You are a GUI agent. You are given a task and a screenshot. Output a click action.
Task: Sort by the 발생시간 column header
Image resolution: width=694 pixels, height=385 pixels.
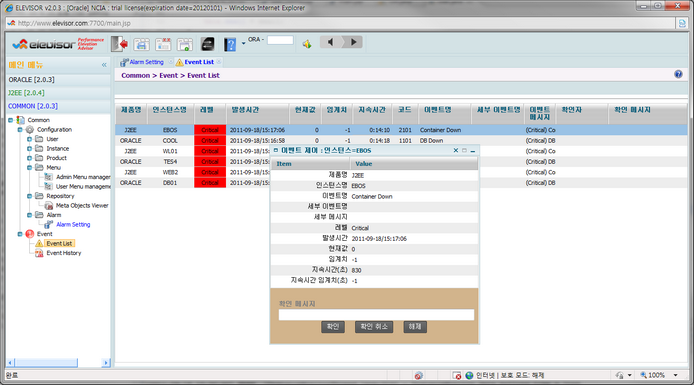point(258,114)
